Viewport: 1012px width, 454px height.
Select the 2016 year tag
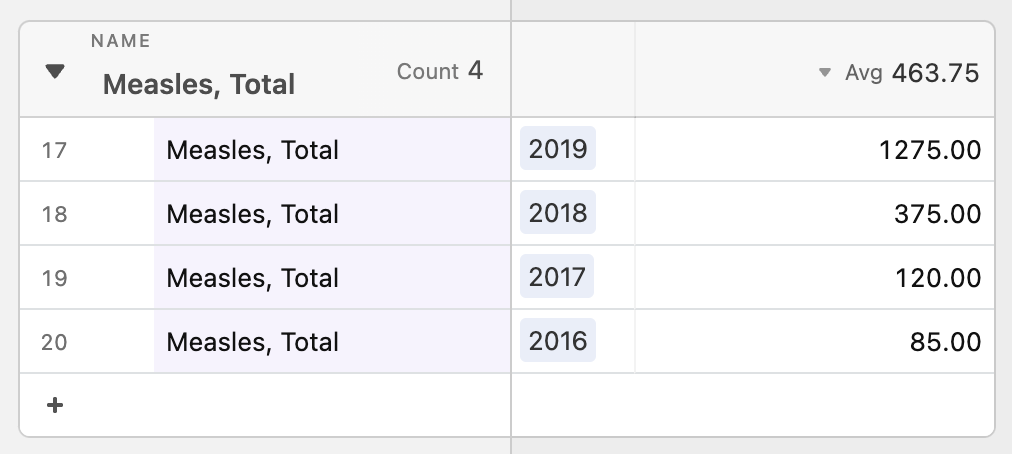(558, 340)
